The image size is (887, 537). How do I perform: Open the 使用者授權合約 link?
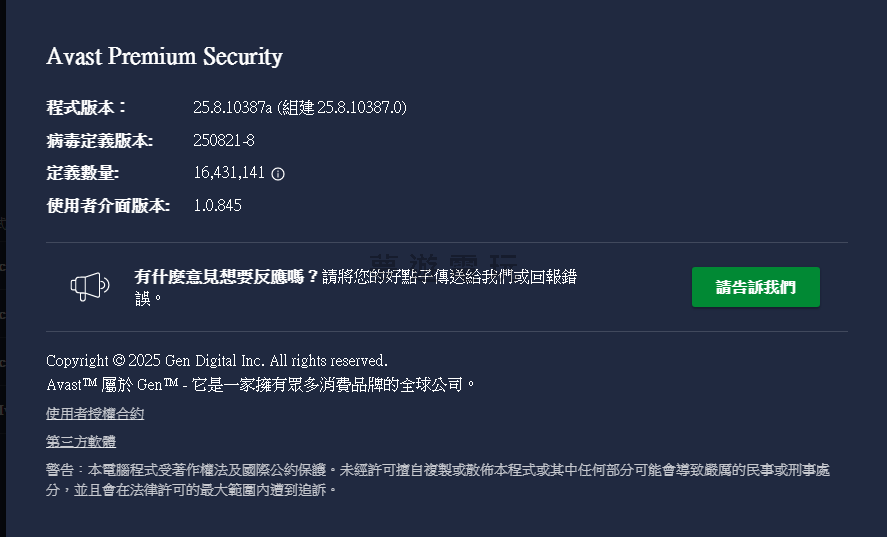[95, 414]
